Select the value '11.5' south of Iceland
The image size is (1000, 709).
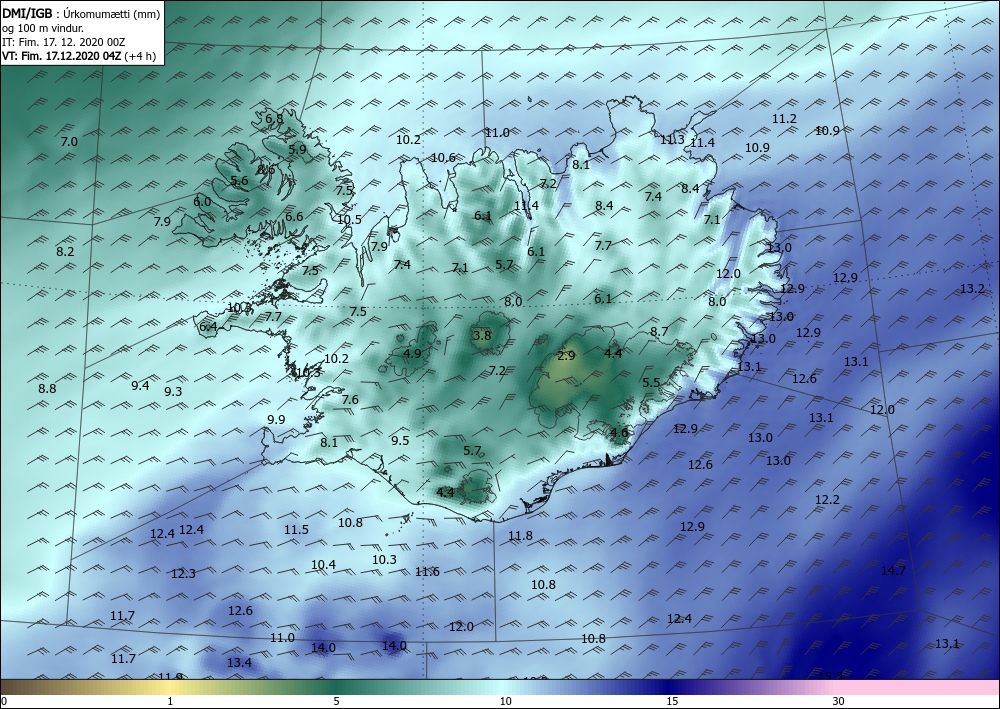[x=297, y=529]
